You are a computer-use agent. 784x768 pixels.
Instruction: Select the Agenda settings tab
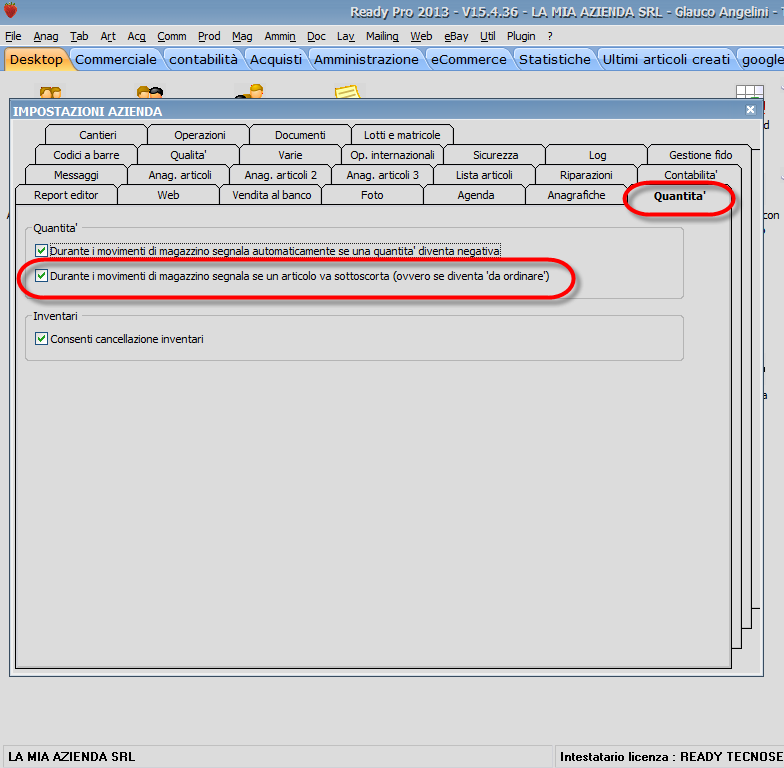(476, 194)
